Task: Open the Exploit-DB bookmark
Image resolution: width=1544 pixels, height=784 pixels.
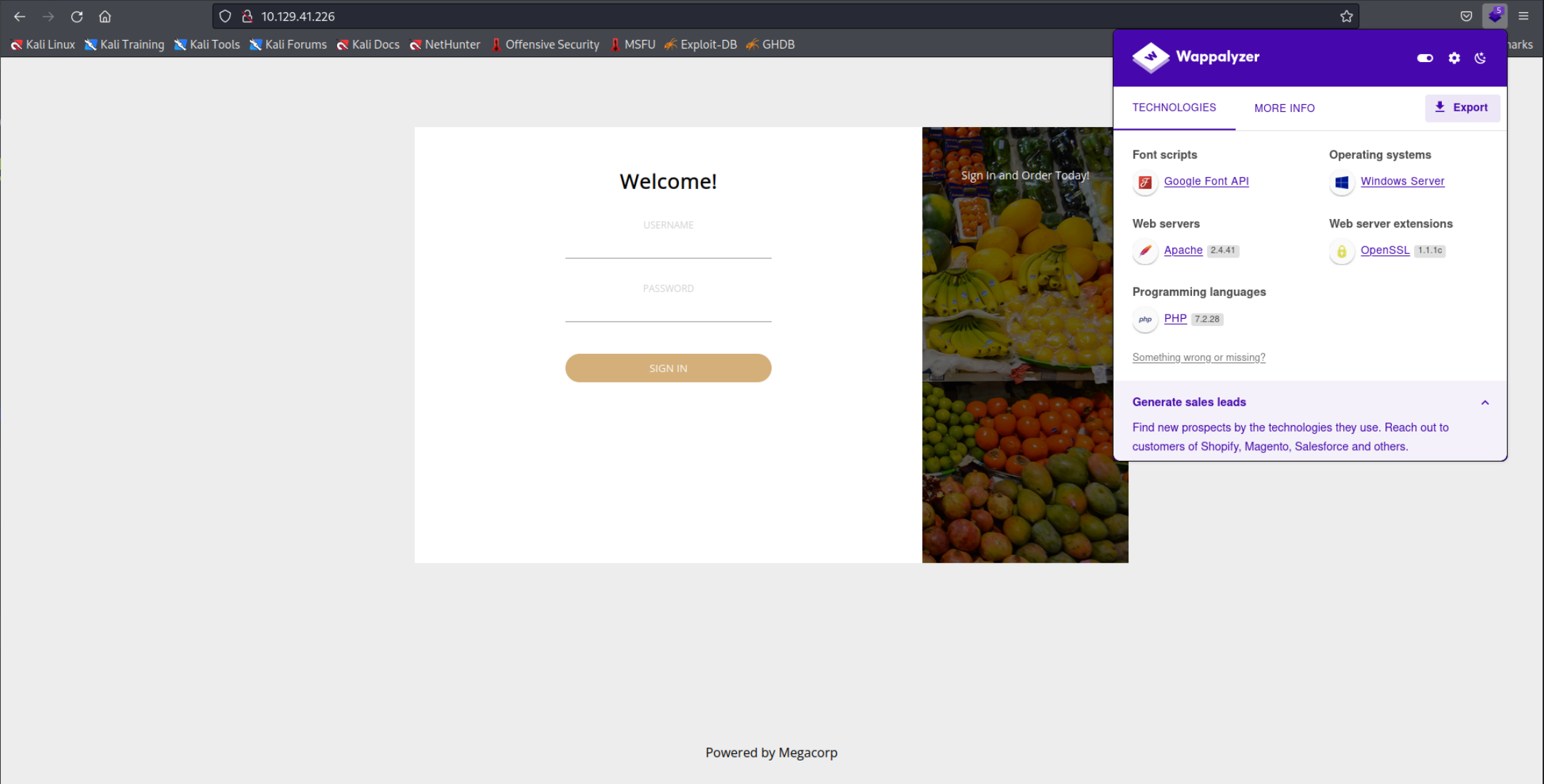Action: [x=700, y=44]
